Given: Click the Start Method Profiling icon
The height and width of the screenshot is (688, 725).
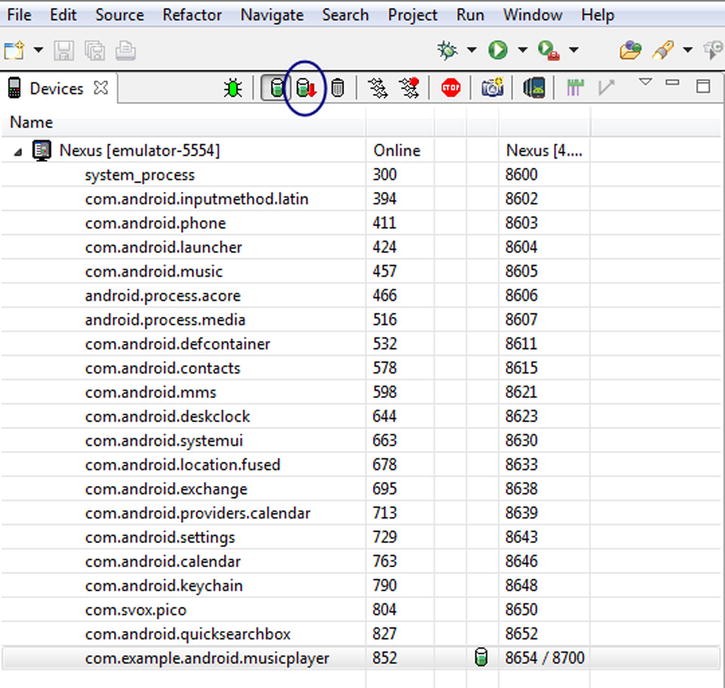Looking at the screenshot, I should [x=409, y=88].
